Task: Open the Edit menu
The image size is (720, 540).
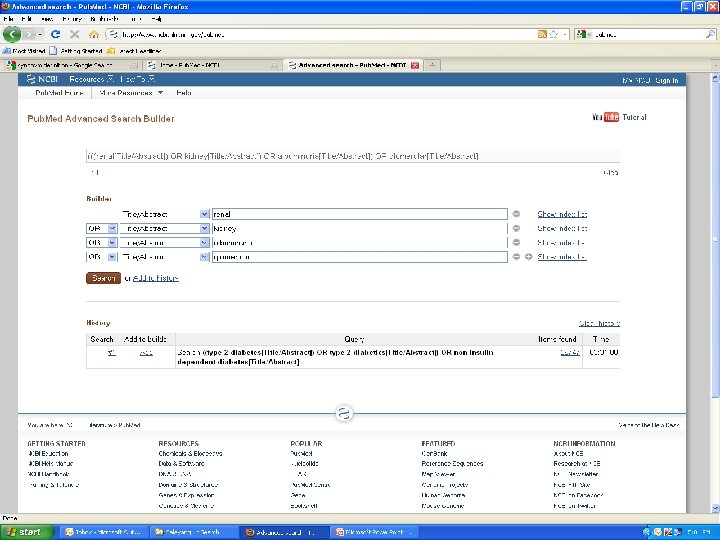Action: coord(26,19)
